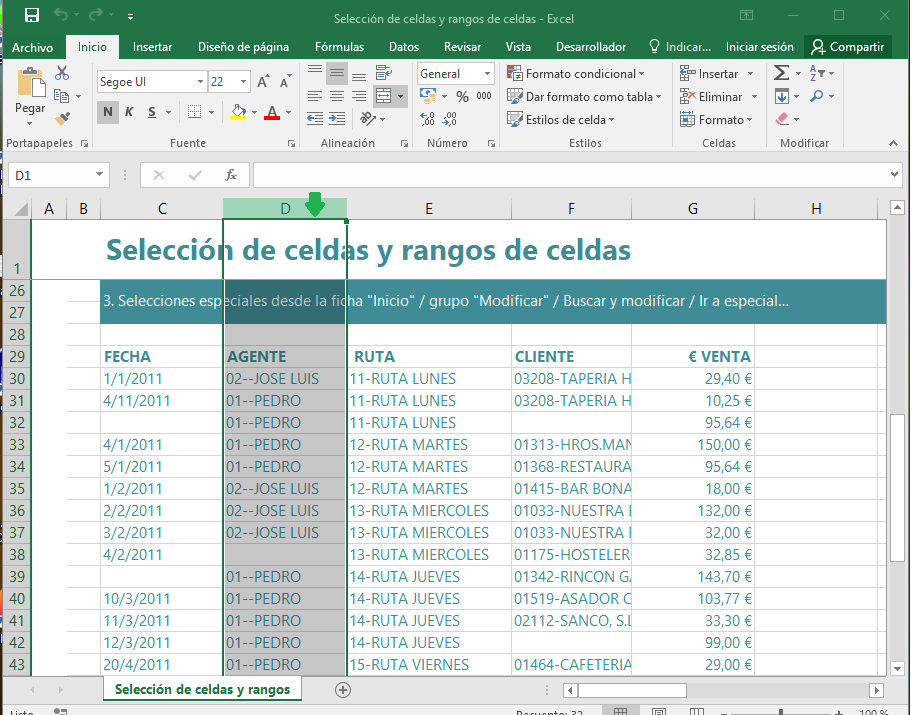912x715 pixels.
Task: Expand Dar formato como tabla menu
Action: click(584, 97)
